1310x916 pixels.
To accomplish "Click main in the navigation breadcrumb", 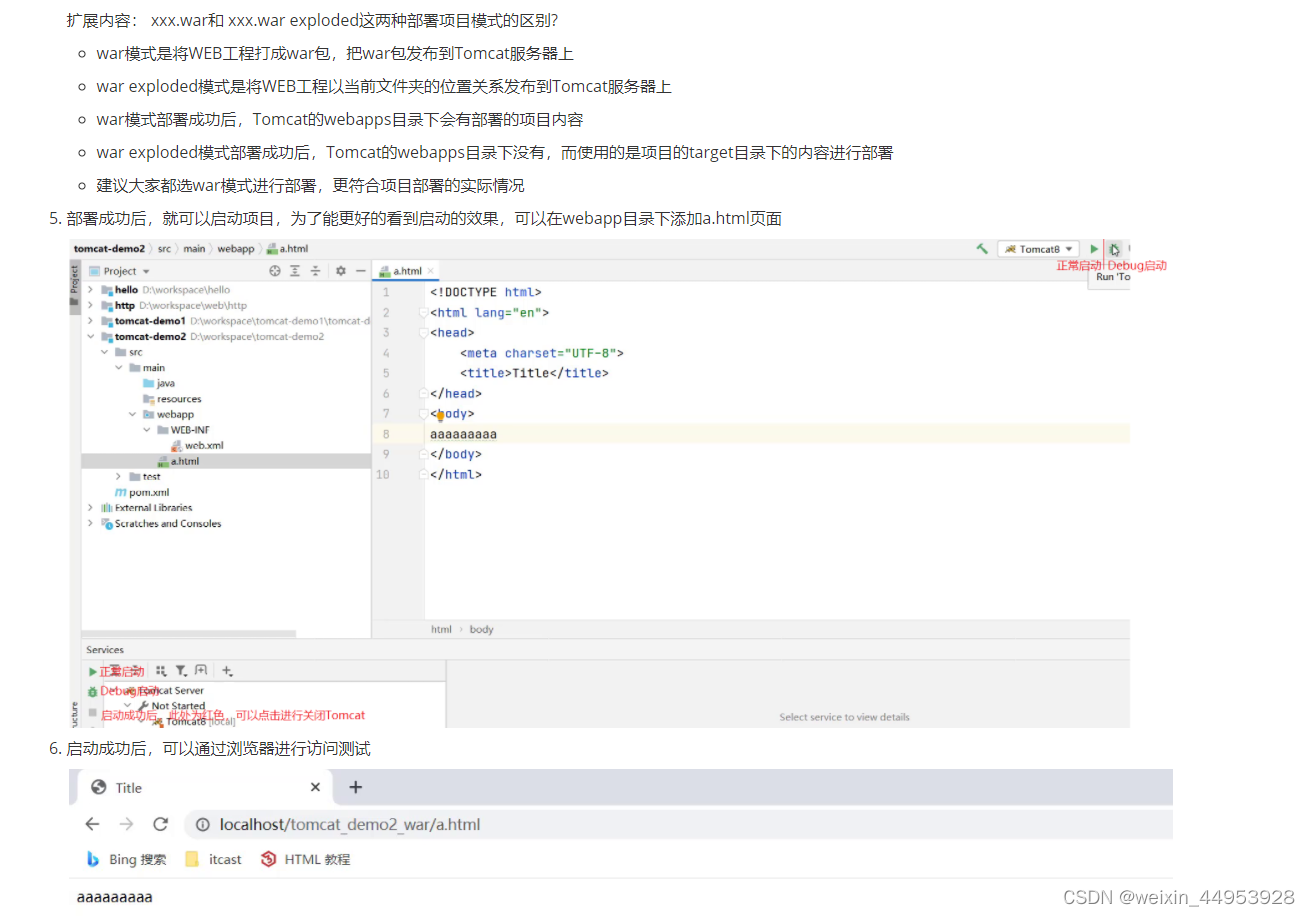I will pyautogui.click(x=194, y=249).
